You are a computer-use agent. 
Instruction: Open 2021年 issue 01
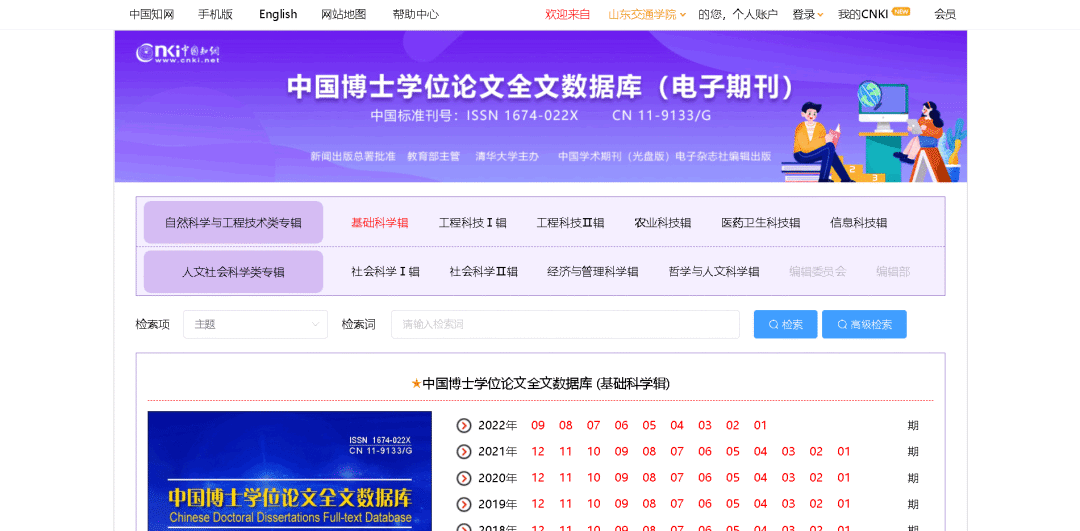pyautogui.click(x=844, y=452)
